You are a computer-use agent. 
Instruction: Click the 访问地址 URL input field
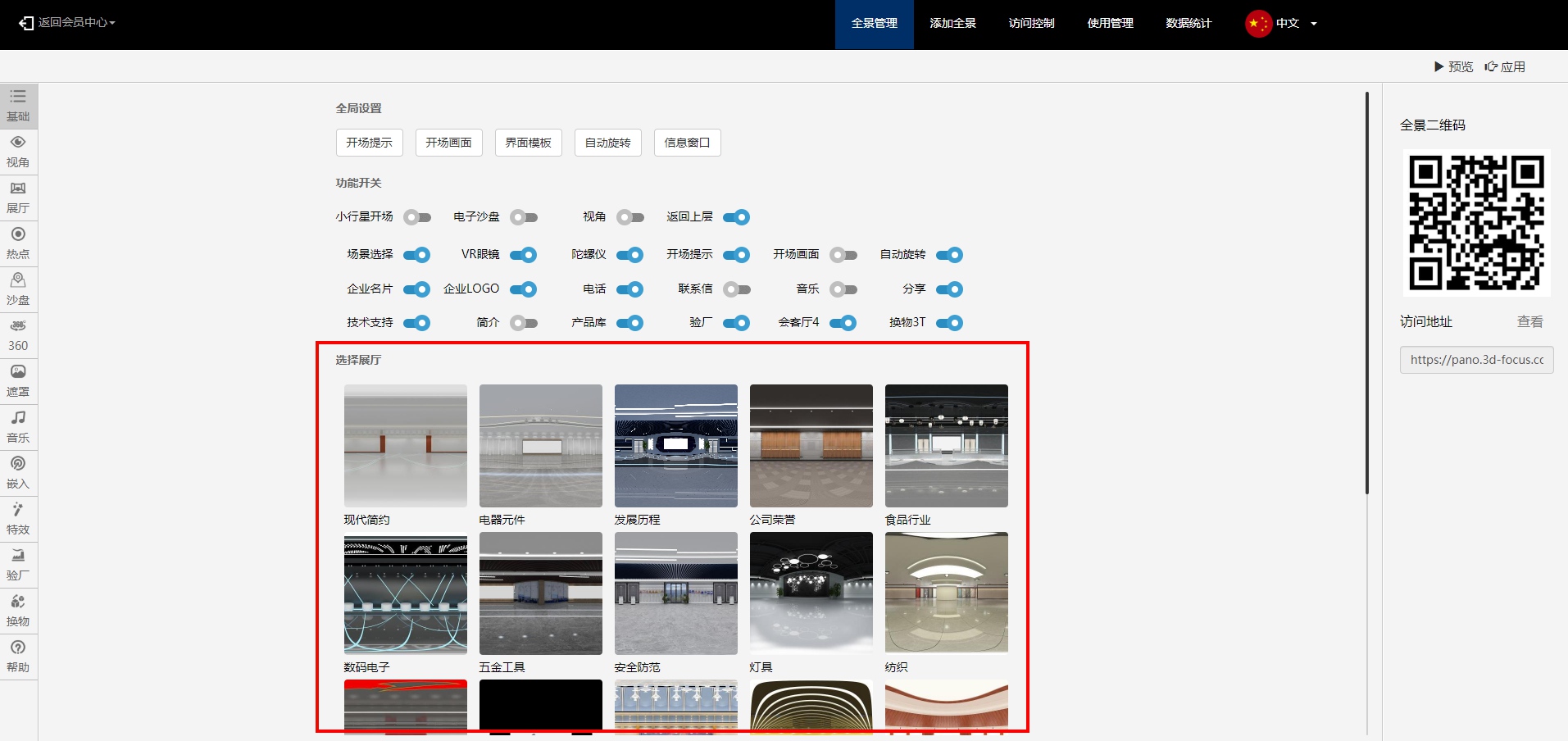pyautogui.click(x=1476, y=360)
